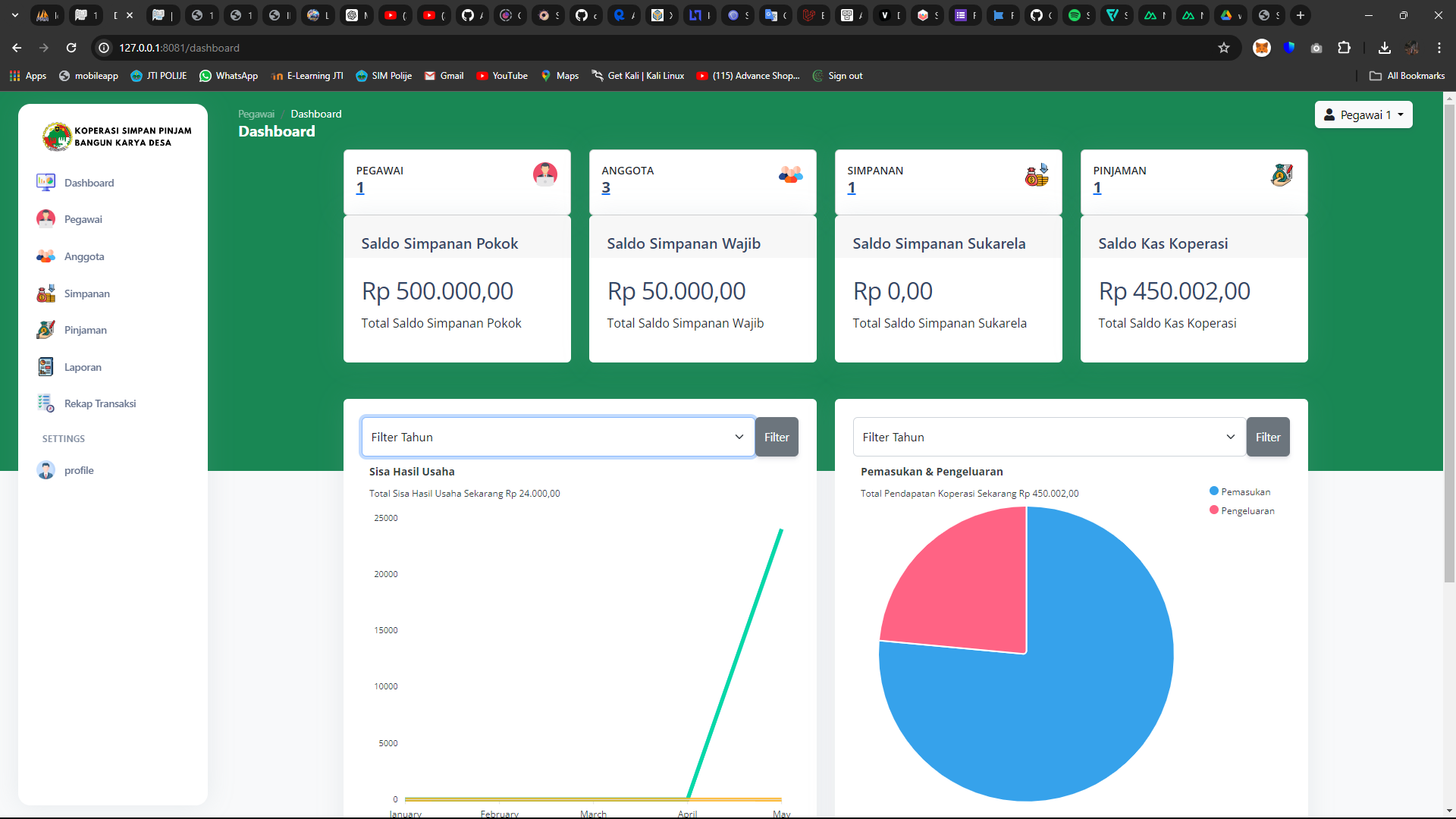
Task: Toggle Pengeluaran legend in pie chart
Action: 1241,510
